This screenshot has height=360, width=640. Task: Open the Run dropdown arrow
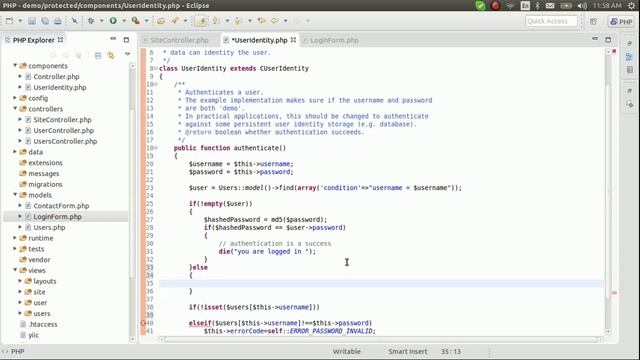(x=124, y=21)
